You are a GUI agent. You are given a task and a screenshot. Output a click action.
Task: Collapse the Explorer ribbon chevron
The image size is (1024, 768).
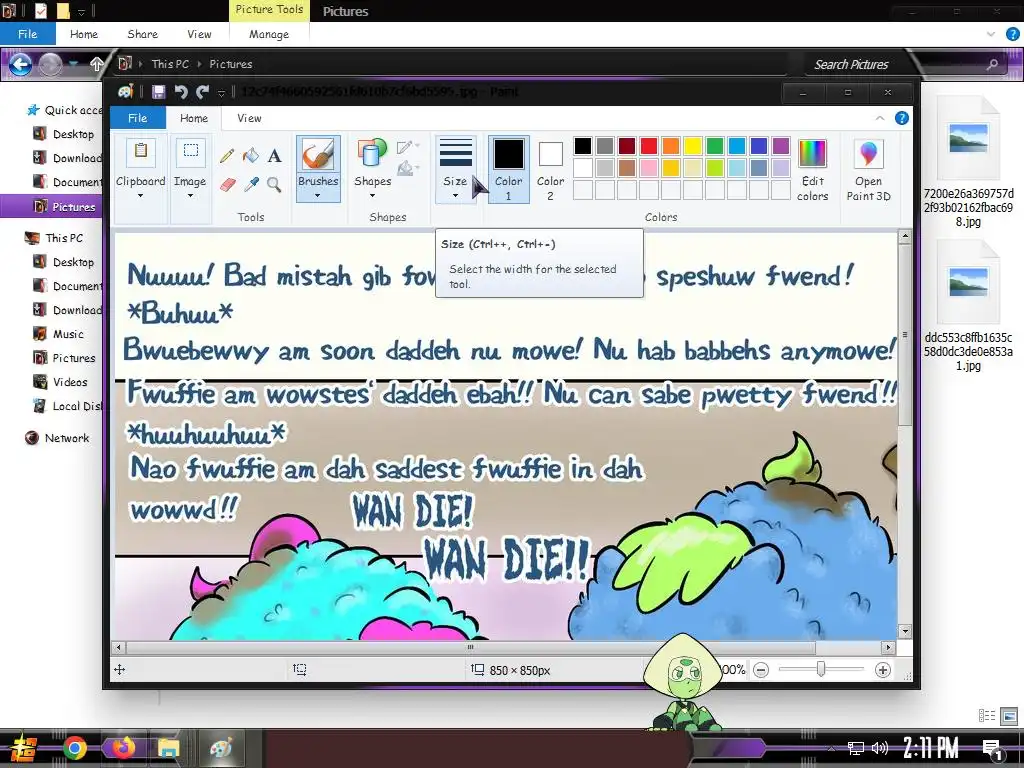[x=991, y=34]
